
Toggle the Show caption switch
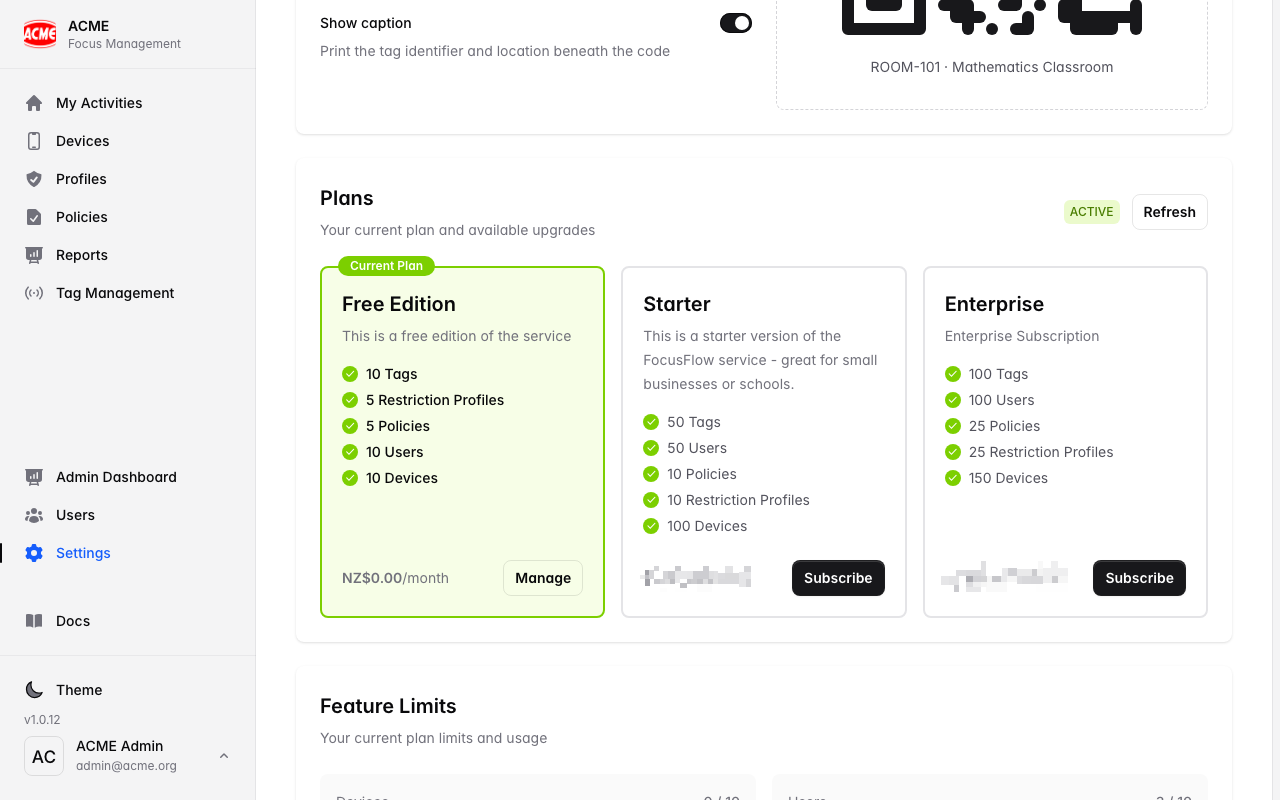click(x=736, y=23)
